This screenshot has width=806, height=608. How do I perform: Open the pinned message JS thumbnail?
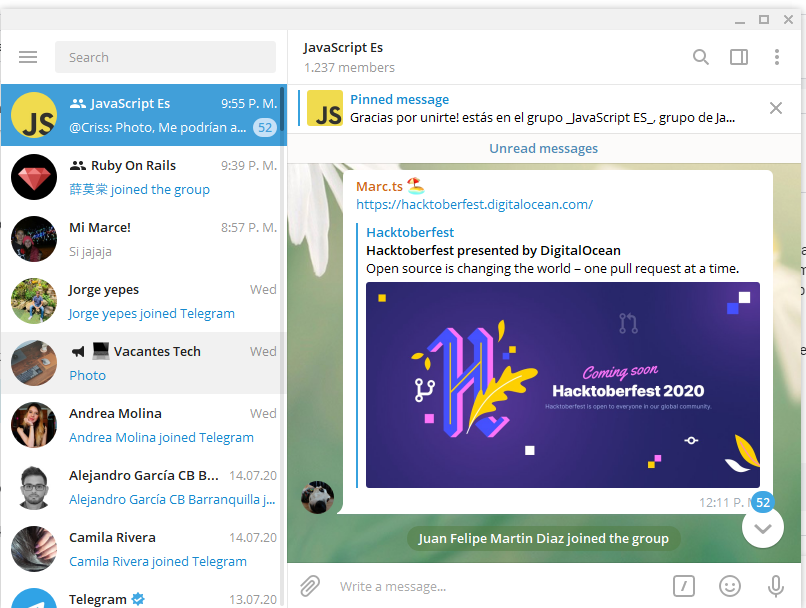click(325, 108)
